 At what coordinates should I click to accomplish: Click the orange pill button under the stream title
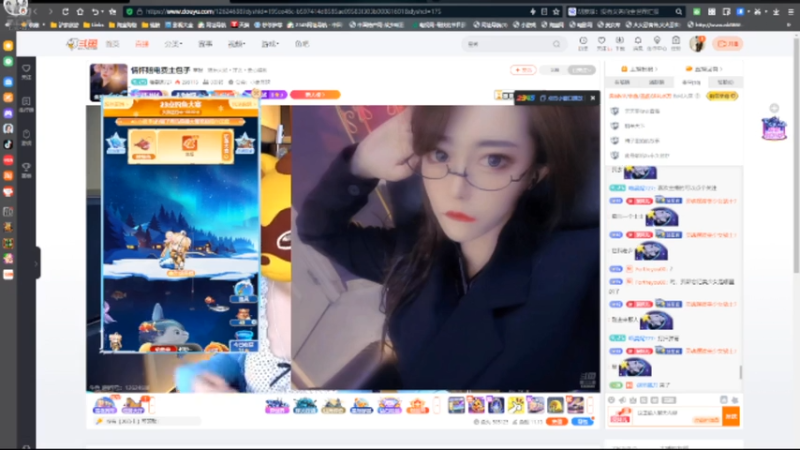click(x=315, y=94)
